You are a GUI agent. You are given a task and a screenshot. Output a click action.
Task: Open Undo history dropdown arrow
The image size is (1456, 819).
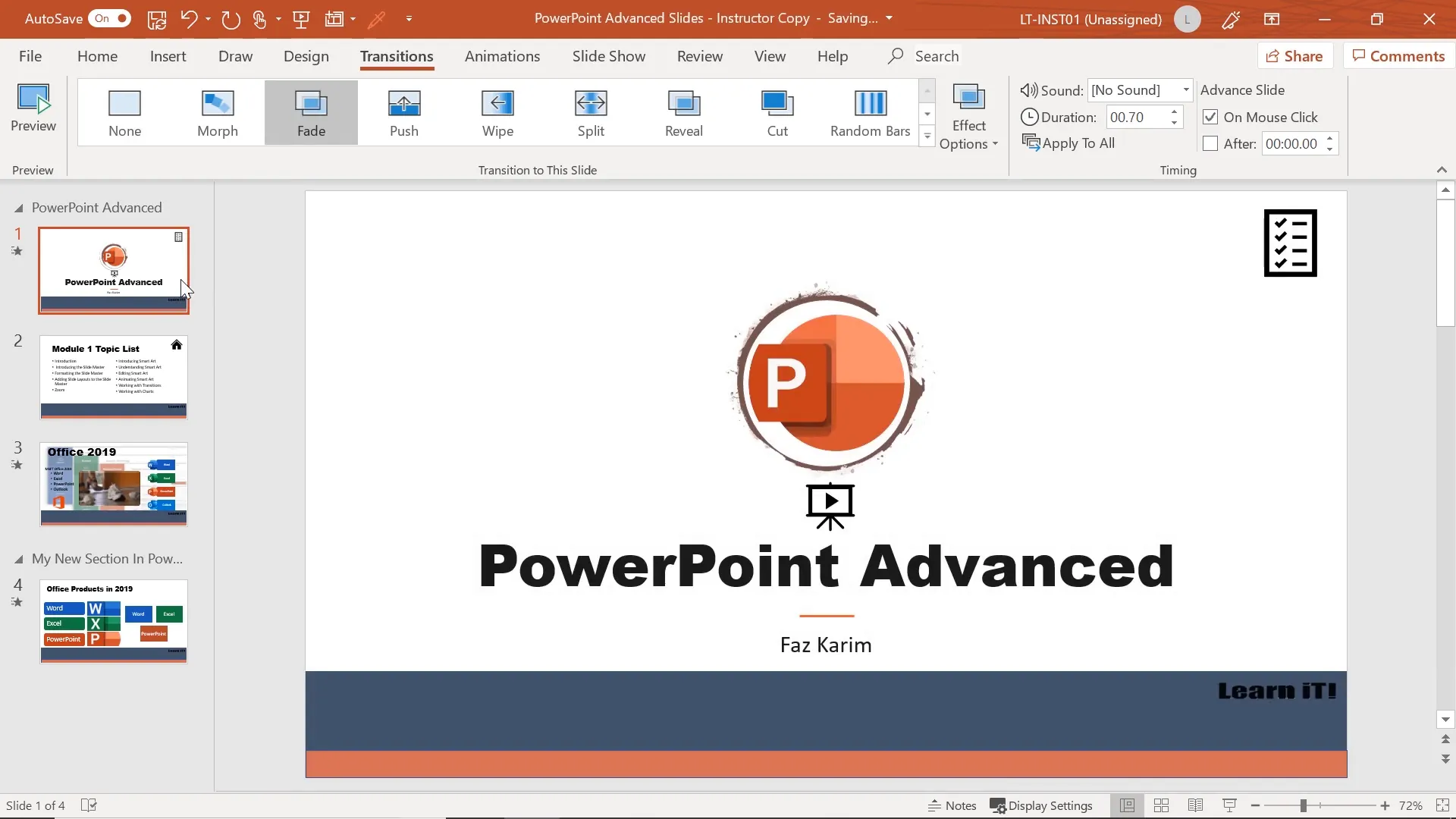[208, 19]
